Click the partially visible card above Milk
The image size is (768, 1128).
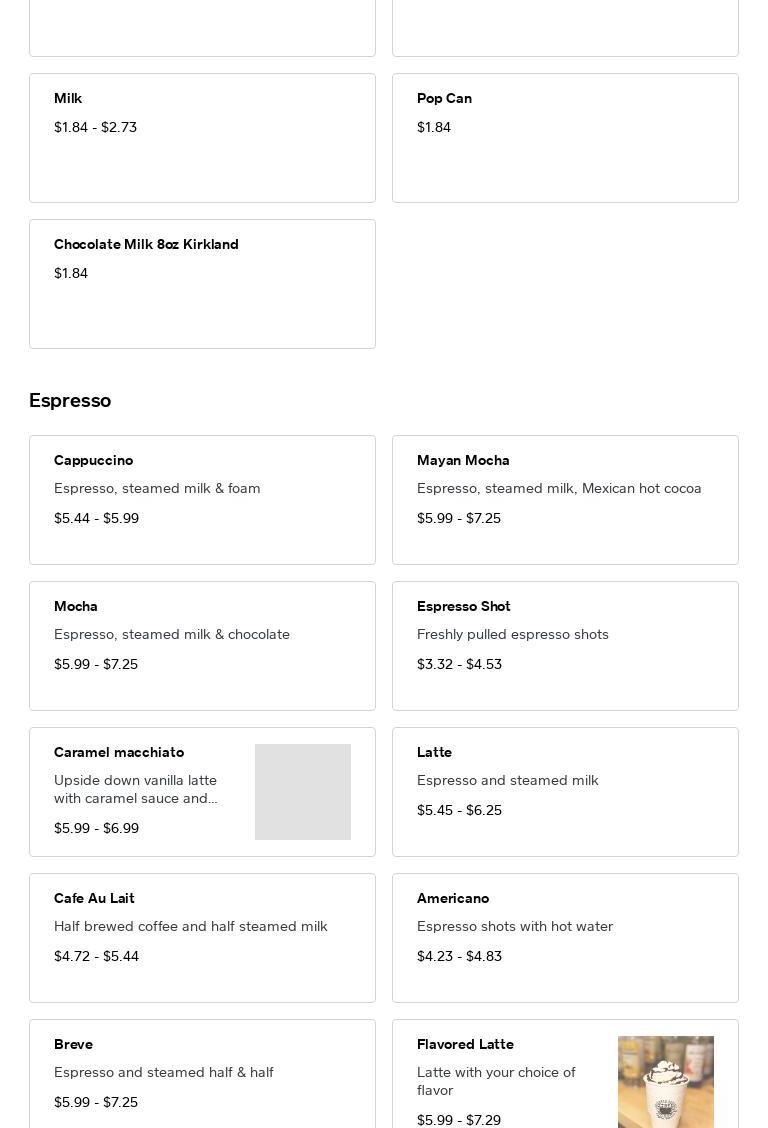click(202, 28)
